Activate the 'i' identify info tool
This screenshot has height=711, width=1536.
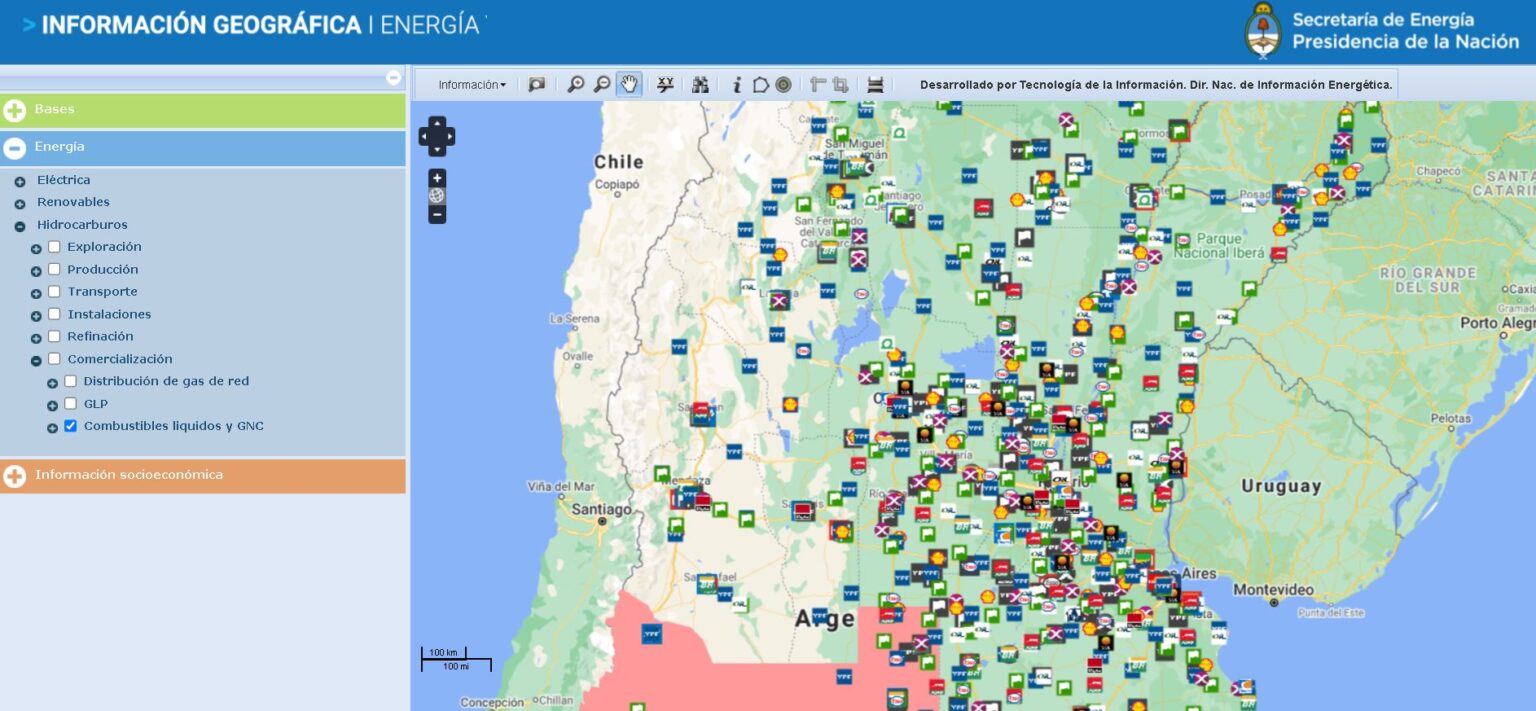click(737, 85)
